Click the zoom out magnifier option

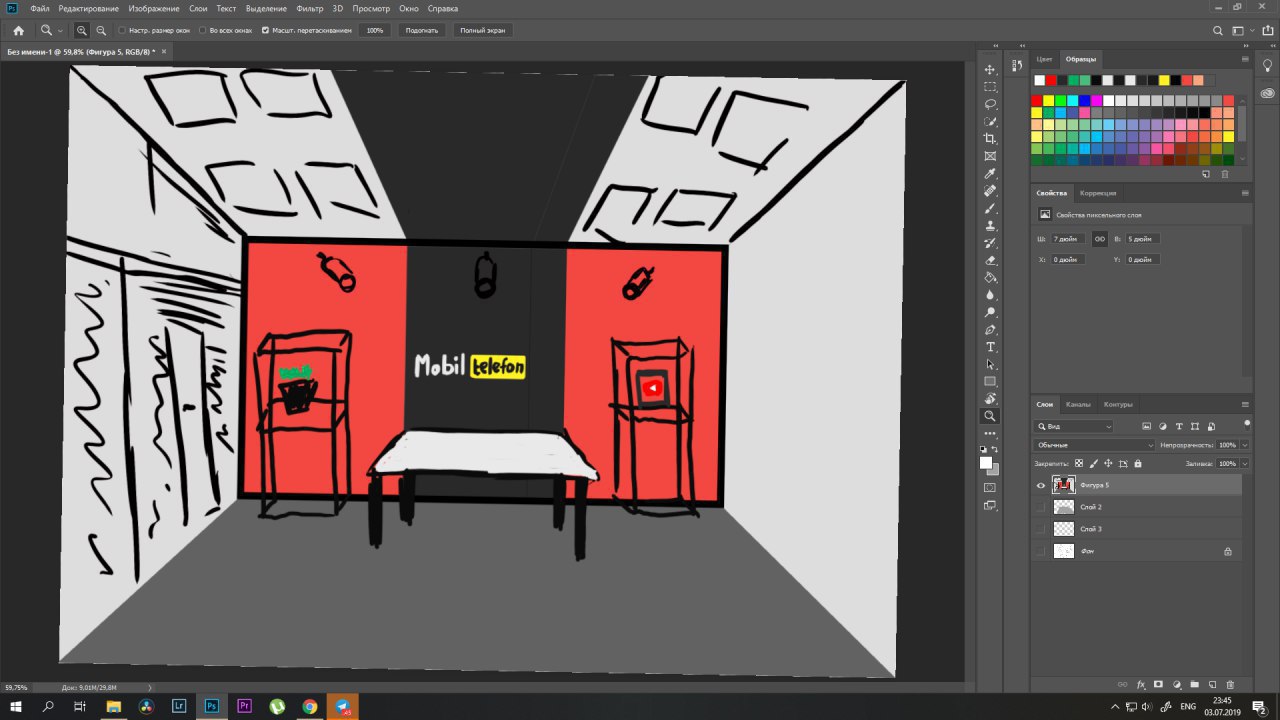coord(101,31)
